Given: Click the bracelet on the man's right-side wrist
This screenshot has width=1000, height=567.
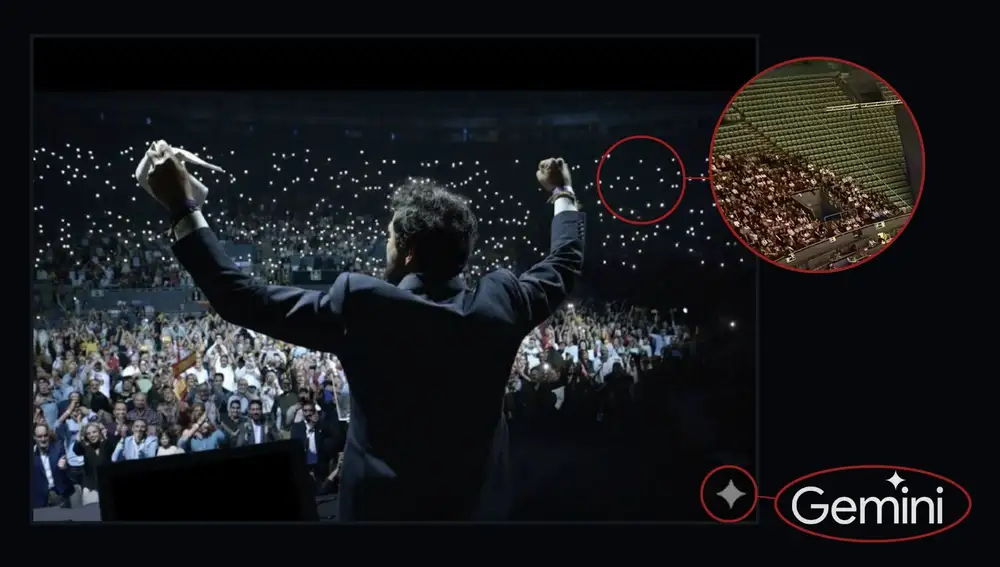Looking at the screenshot, I should click(563, 193).
